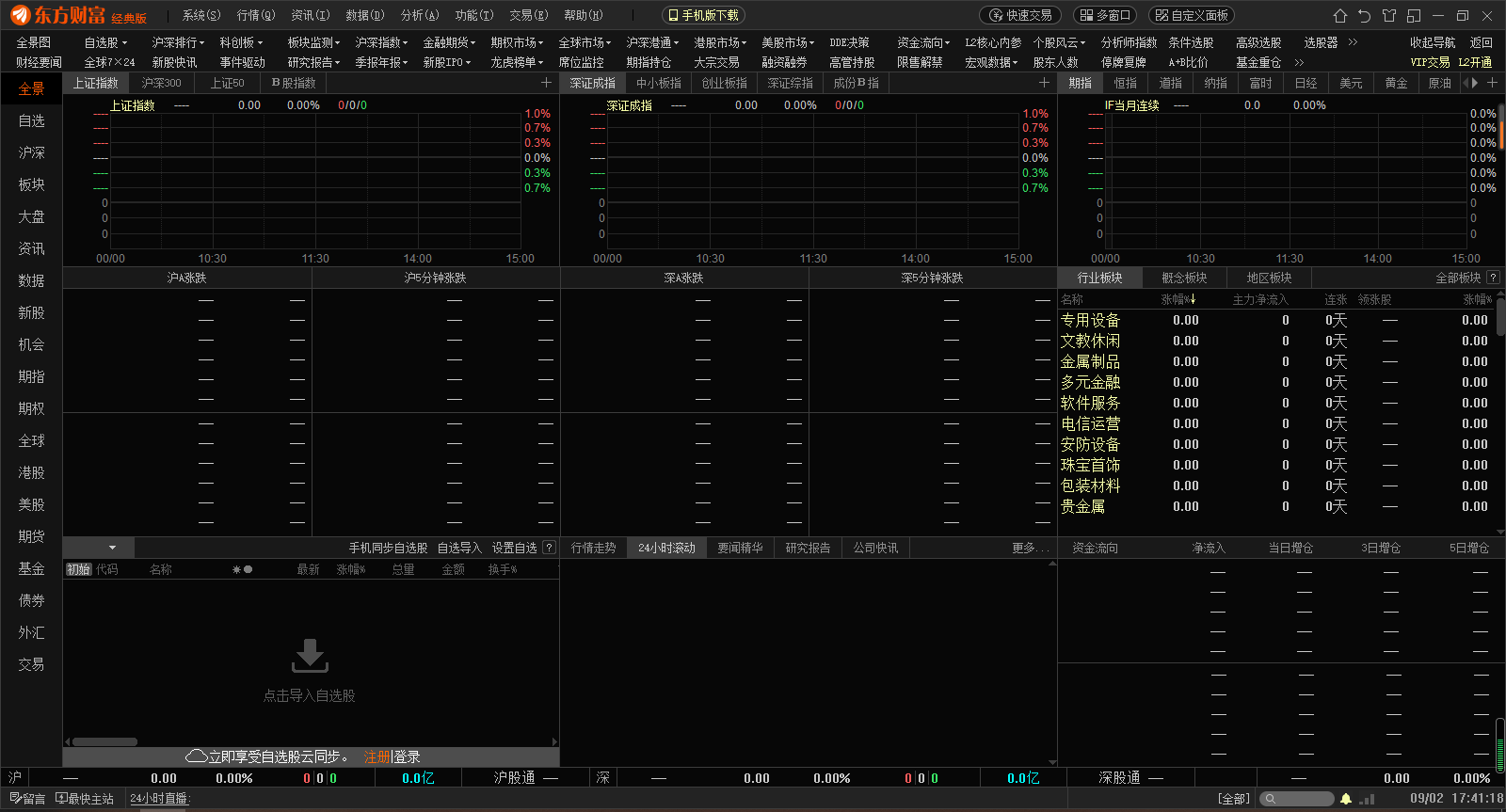Click the 快速交易 button

(1020, 16)
